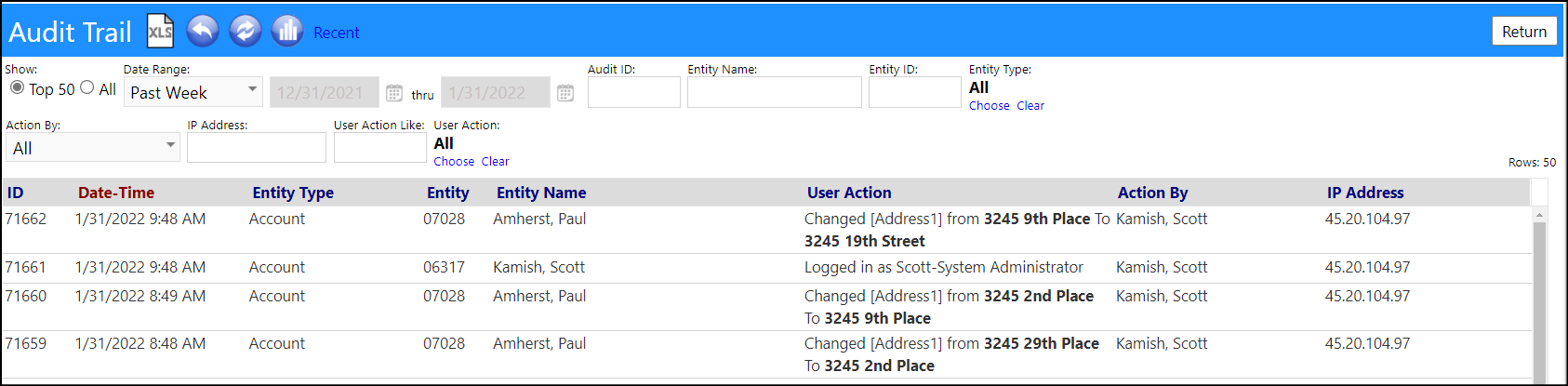The width and height of the screenshot is (1568, 386).
Task: Click the 'Rows: 50' count text
Action: [x=1532, y=162]
